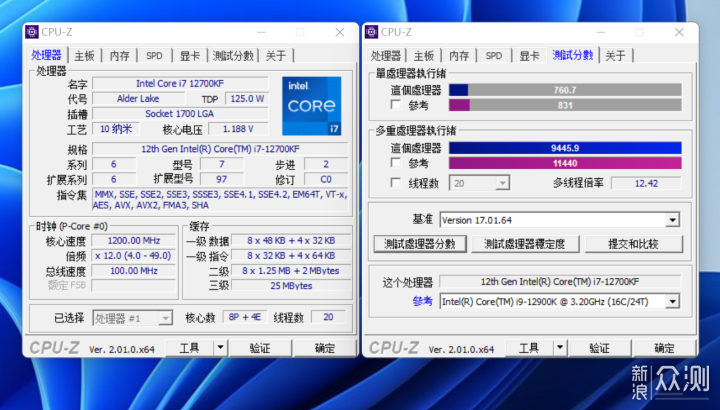
Task: Open 显卡 tab in right window
Action: (x=529, y=56)
